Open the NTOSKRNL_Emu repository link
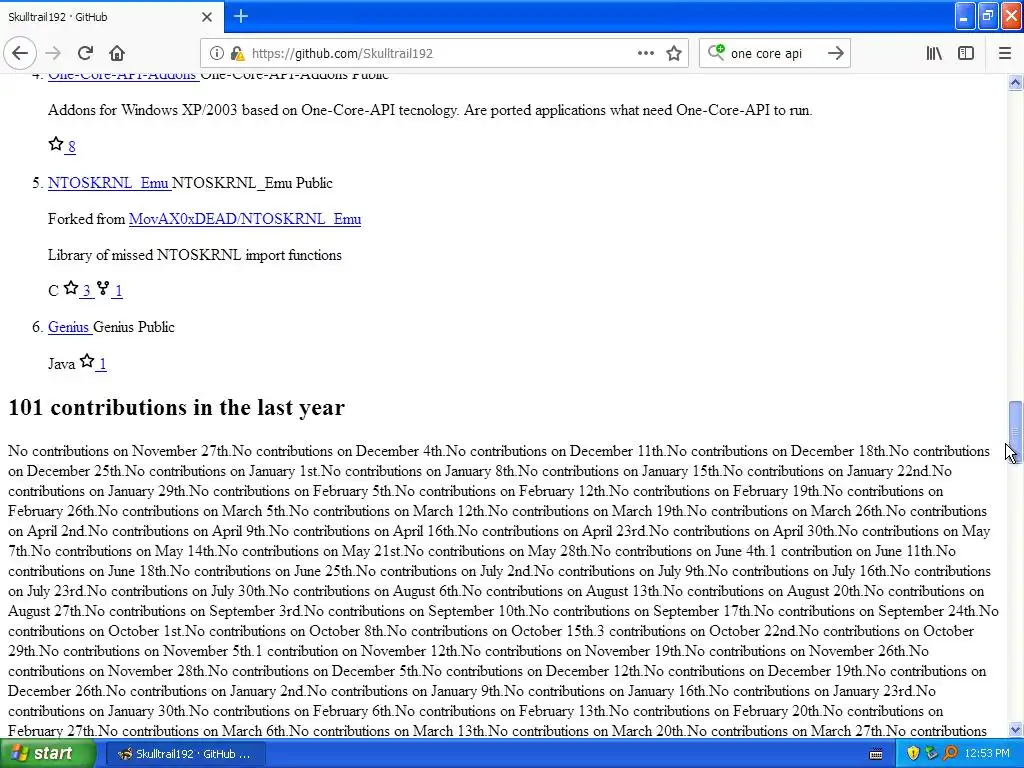 click(108, 183)
